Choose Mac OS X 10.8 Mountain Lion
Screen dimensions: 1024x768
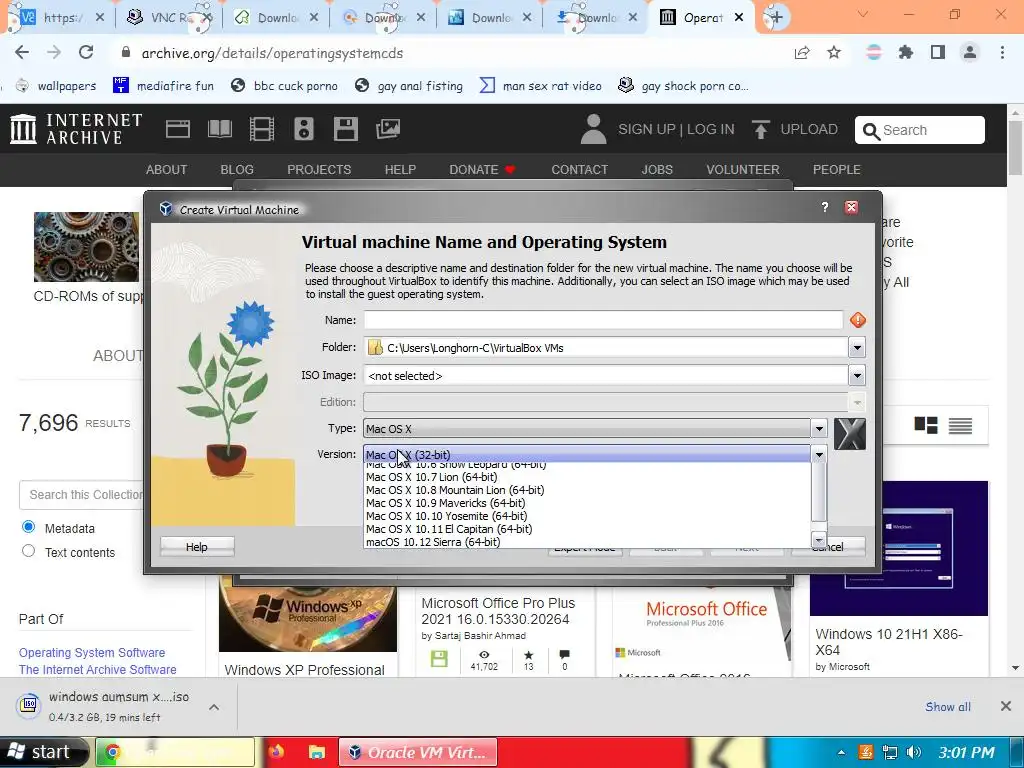[x=455, y=490]
